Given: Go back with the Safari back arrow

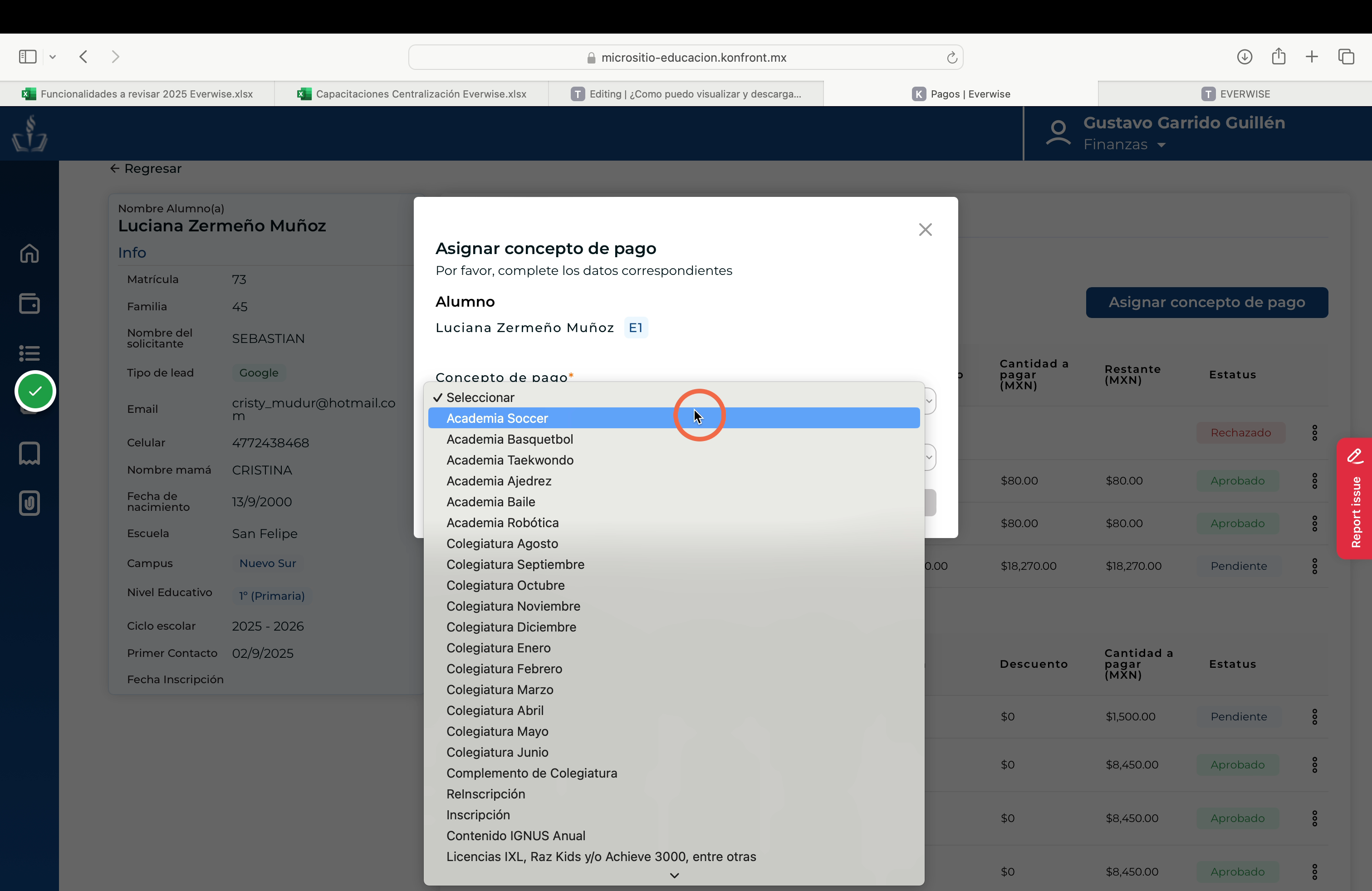Looking at the screenshot, I should (83, 56).
